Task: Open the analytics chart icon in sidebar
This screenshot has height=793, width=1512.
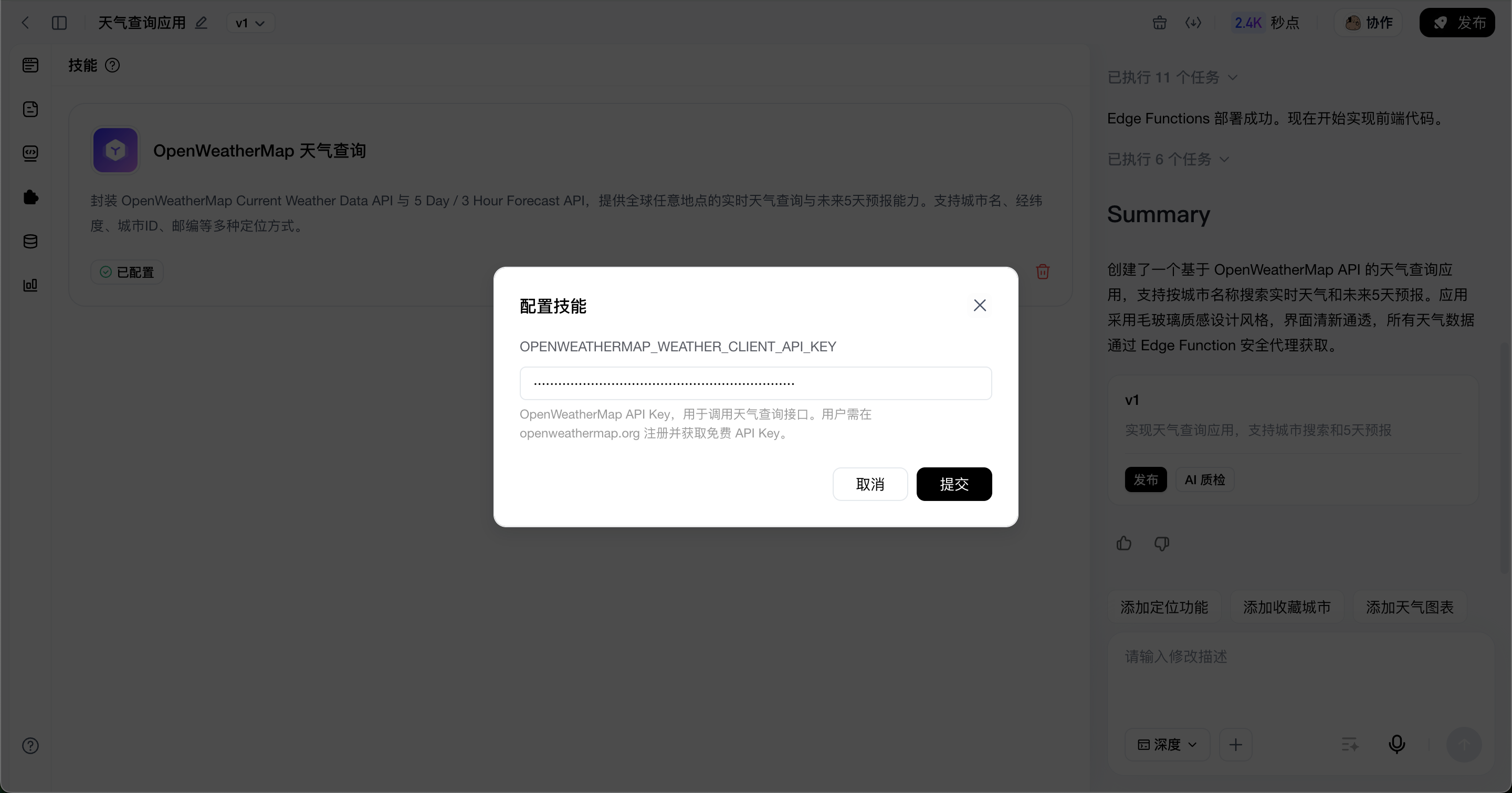Action: click(30, 285)
